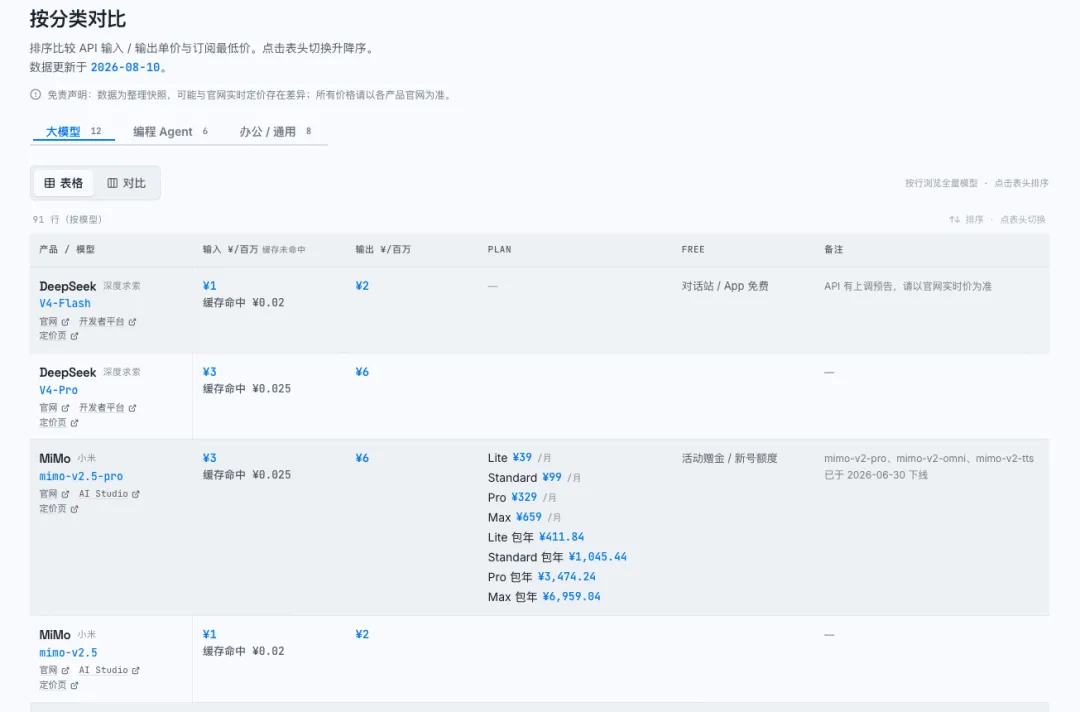Click 缓存命中 ¥0.025 in V4-Pro row
The height and width of the screenshot is (712, 1080).
[x=247, y=388]
